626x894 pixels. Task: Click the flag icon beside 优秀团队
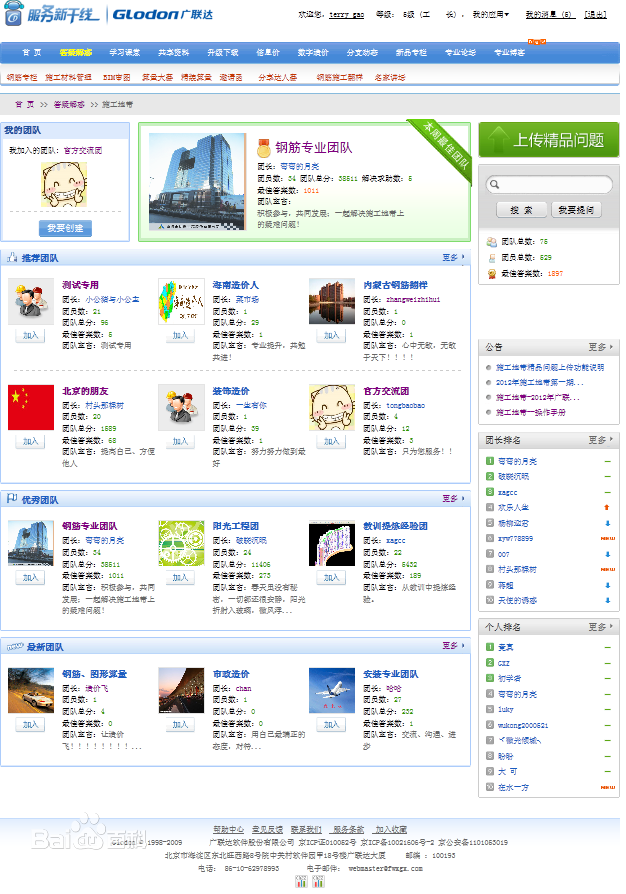(12, 499)
